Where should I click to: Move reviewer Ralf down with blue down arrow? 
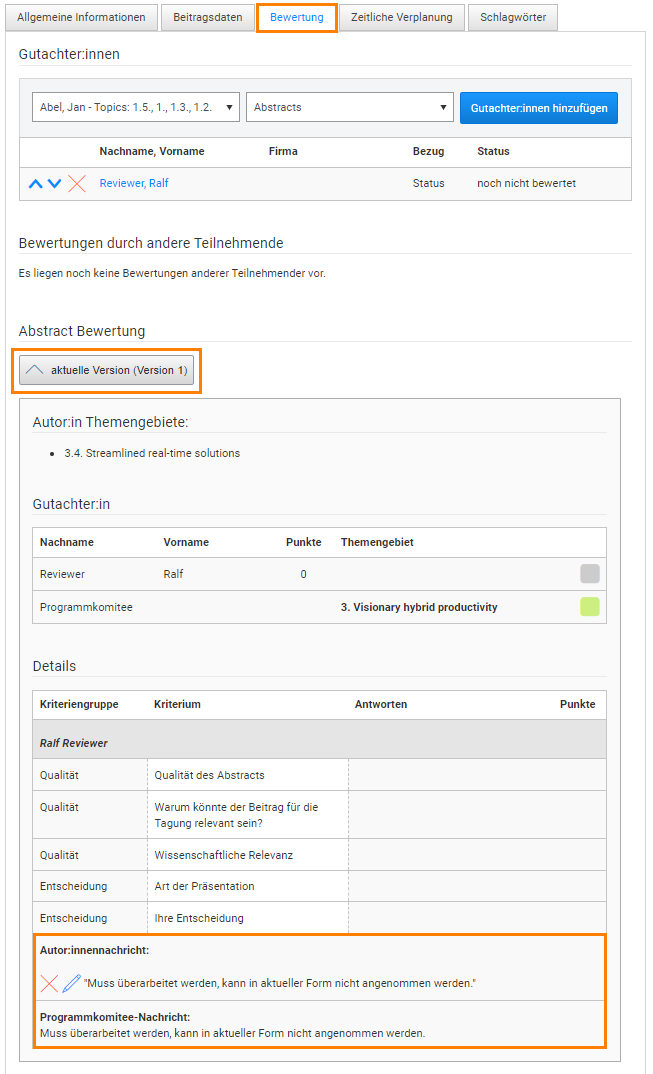click(55, 184)
